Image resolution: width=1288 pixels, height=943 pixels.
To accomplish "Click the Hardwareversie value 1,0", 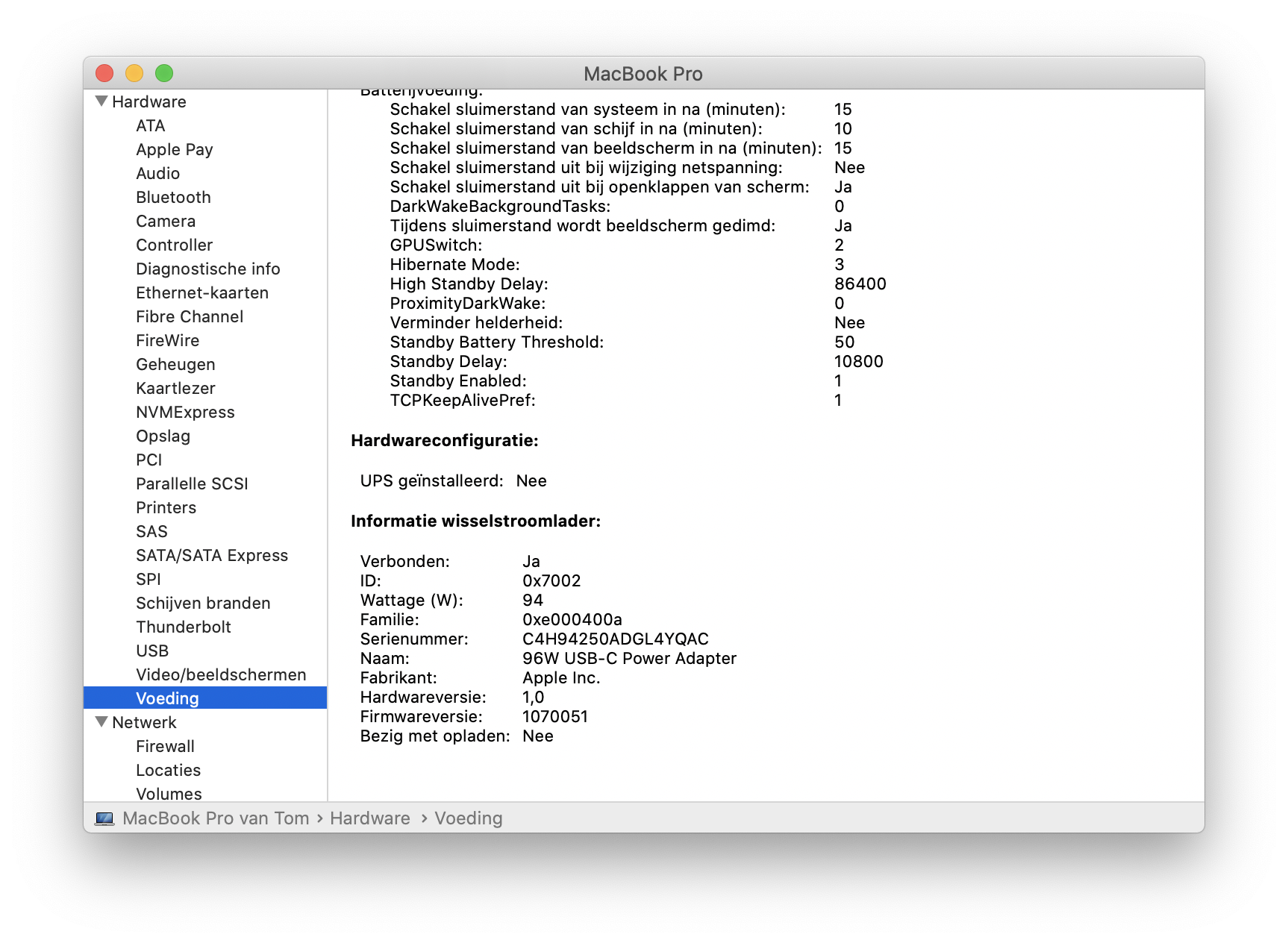I will click(x=534, y=697).
